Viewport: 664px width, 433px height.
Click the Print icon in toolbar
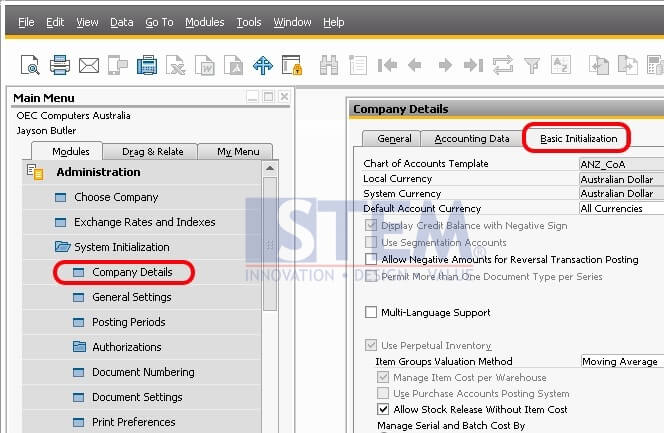(60, 65)
